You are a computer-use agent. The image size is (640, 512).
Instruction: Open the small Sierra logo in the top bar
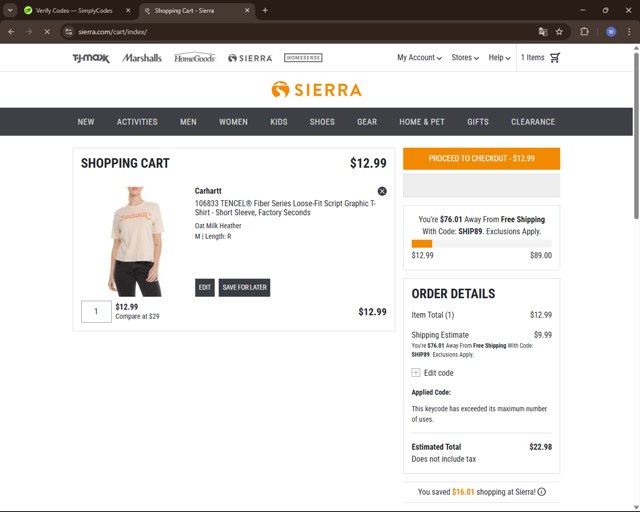(x=250, y=58)
